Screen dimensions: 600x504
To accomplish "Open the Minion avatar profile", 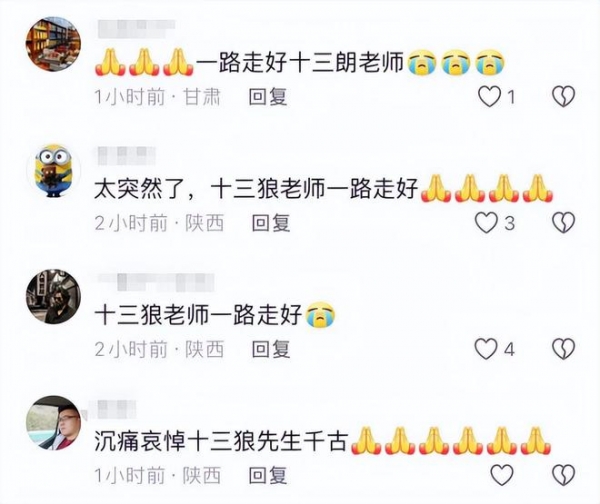I will tap(53, 170).
